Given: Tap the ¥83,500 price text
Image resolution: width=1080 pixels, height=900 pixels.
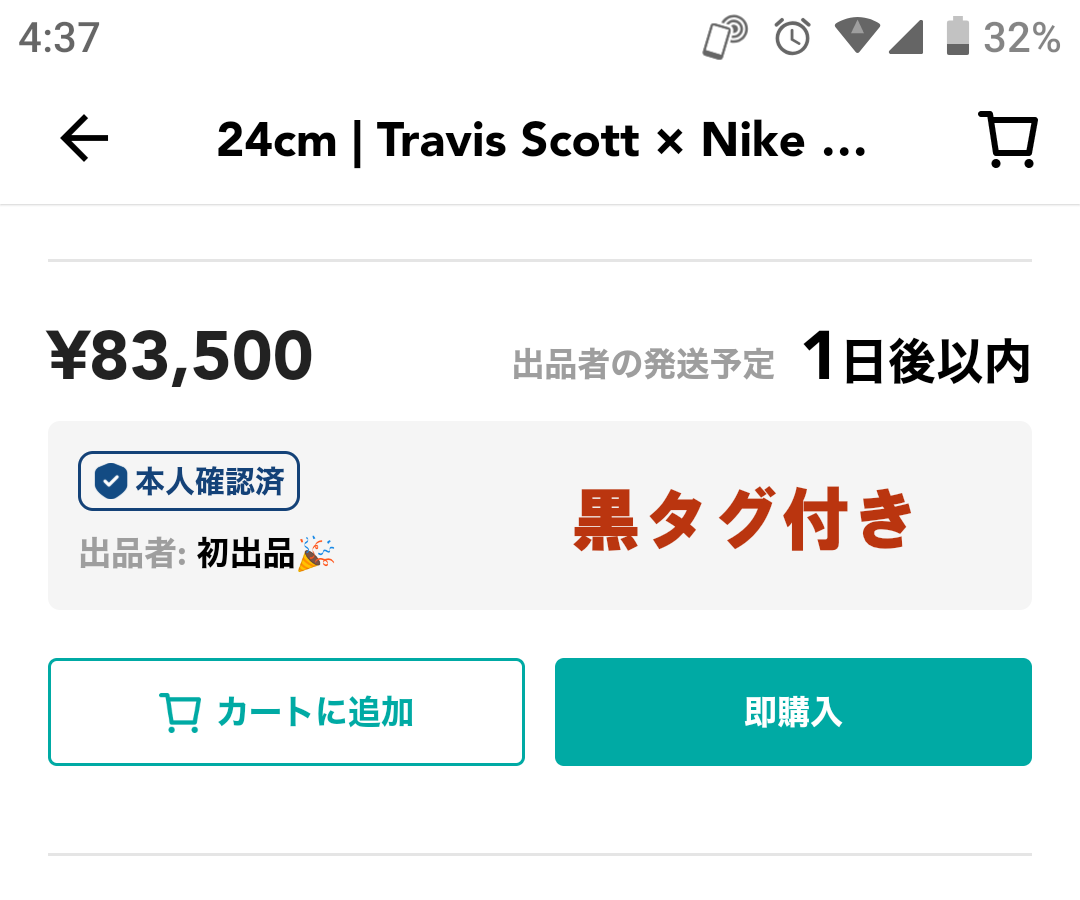Looking at the screenshot, I should pos(180,357).
